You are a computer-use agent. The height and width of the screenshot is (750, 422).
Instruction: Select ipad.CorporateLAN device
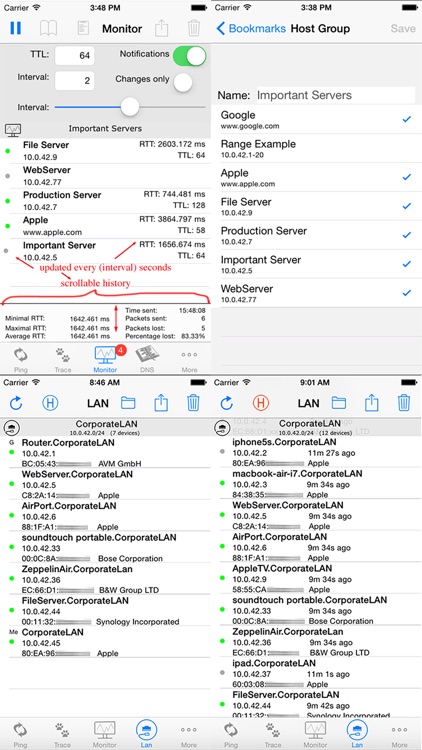(x=316, y=673)
